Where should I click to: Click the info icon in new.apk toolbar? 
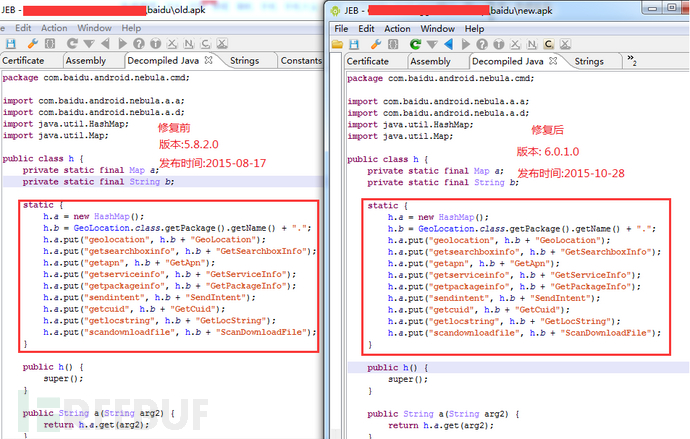[498, 44]
